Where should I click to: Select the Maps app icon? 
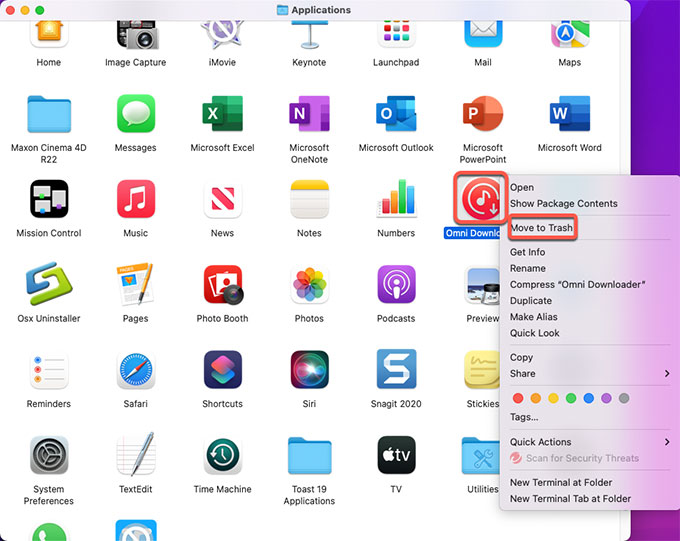[x=570, y=34]
